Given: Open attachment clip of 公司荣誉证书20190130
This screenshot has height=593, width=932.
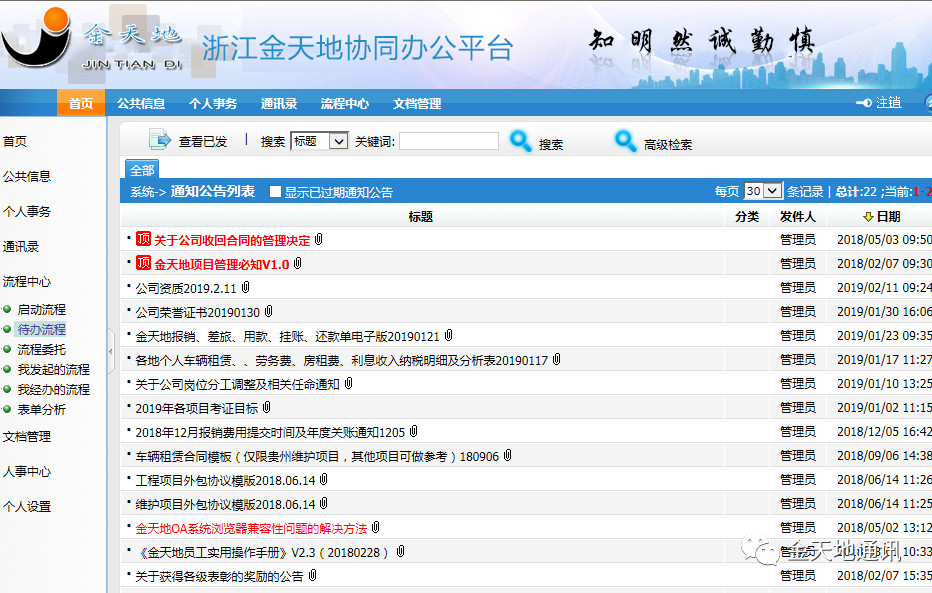Looking at the screenshot, I should (269, 311).
